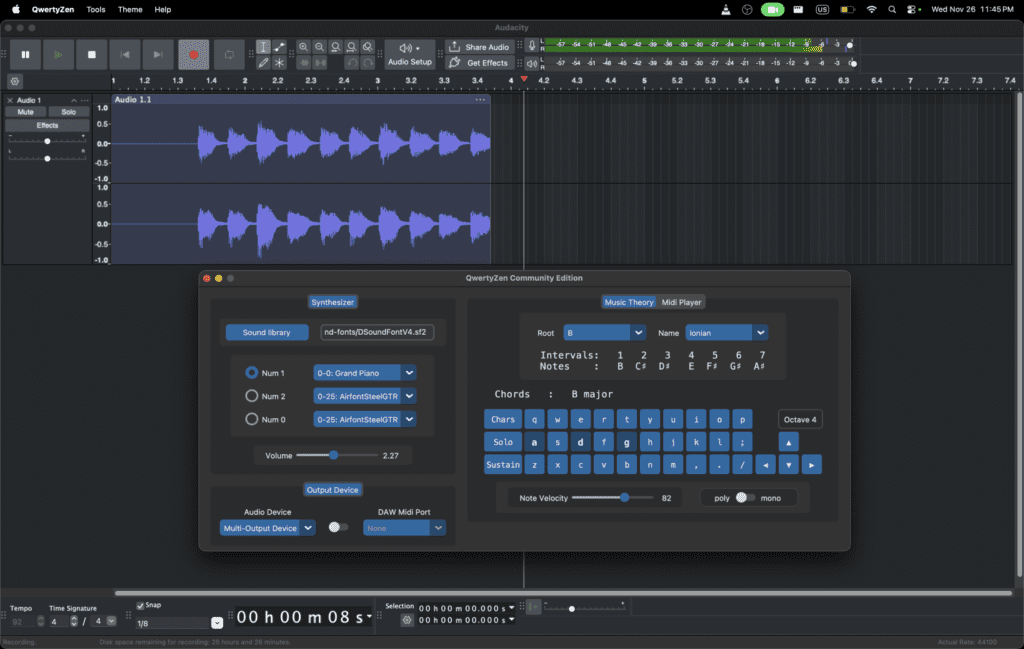Select the Num 2 radio button
This screenshot has width=1024, height=649.
click(251, 395)
